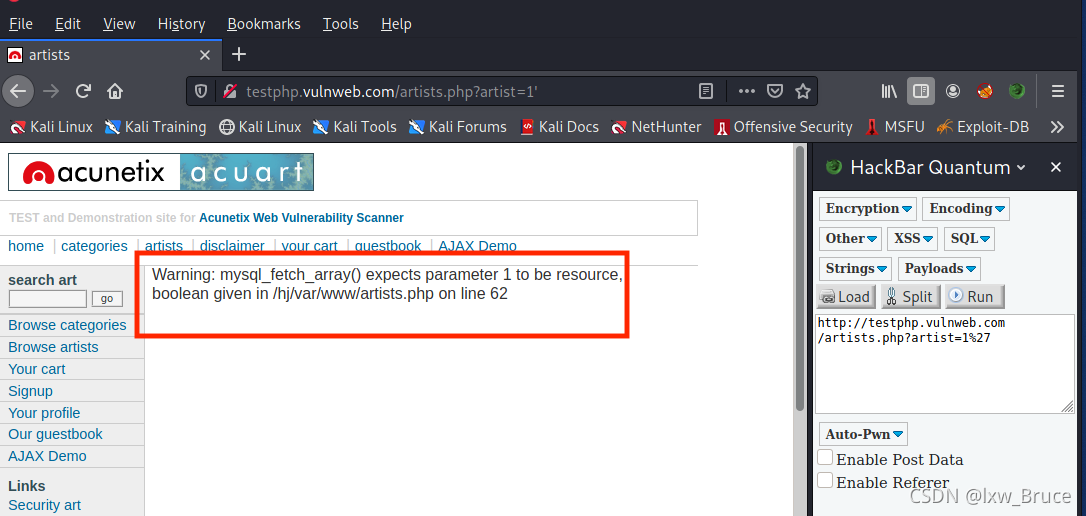
Task: Open Kali Training bookmark
Action: (155, 127)
